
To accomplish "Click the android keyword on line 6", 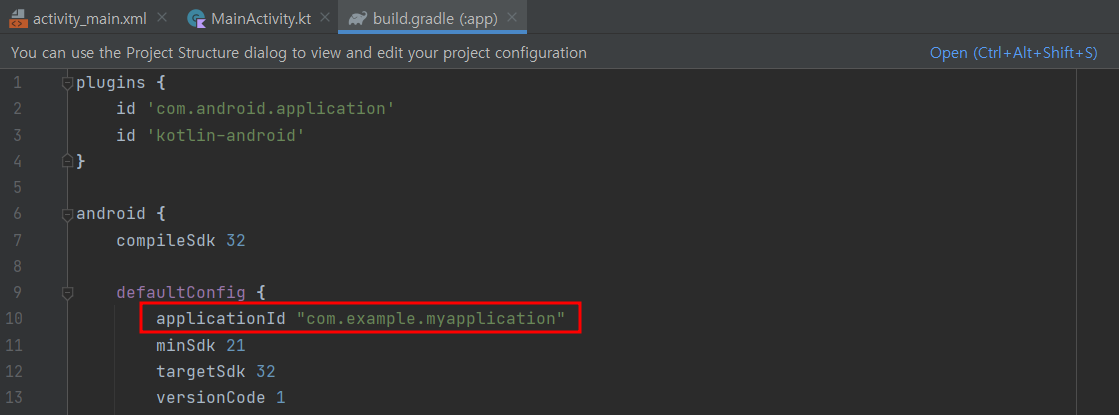I will [x=111, y=214].
